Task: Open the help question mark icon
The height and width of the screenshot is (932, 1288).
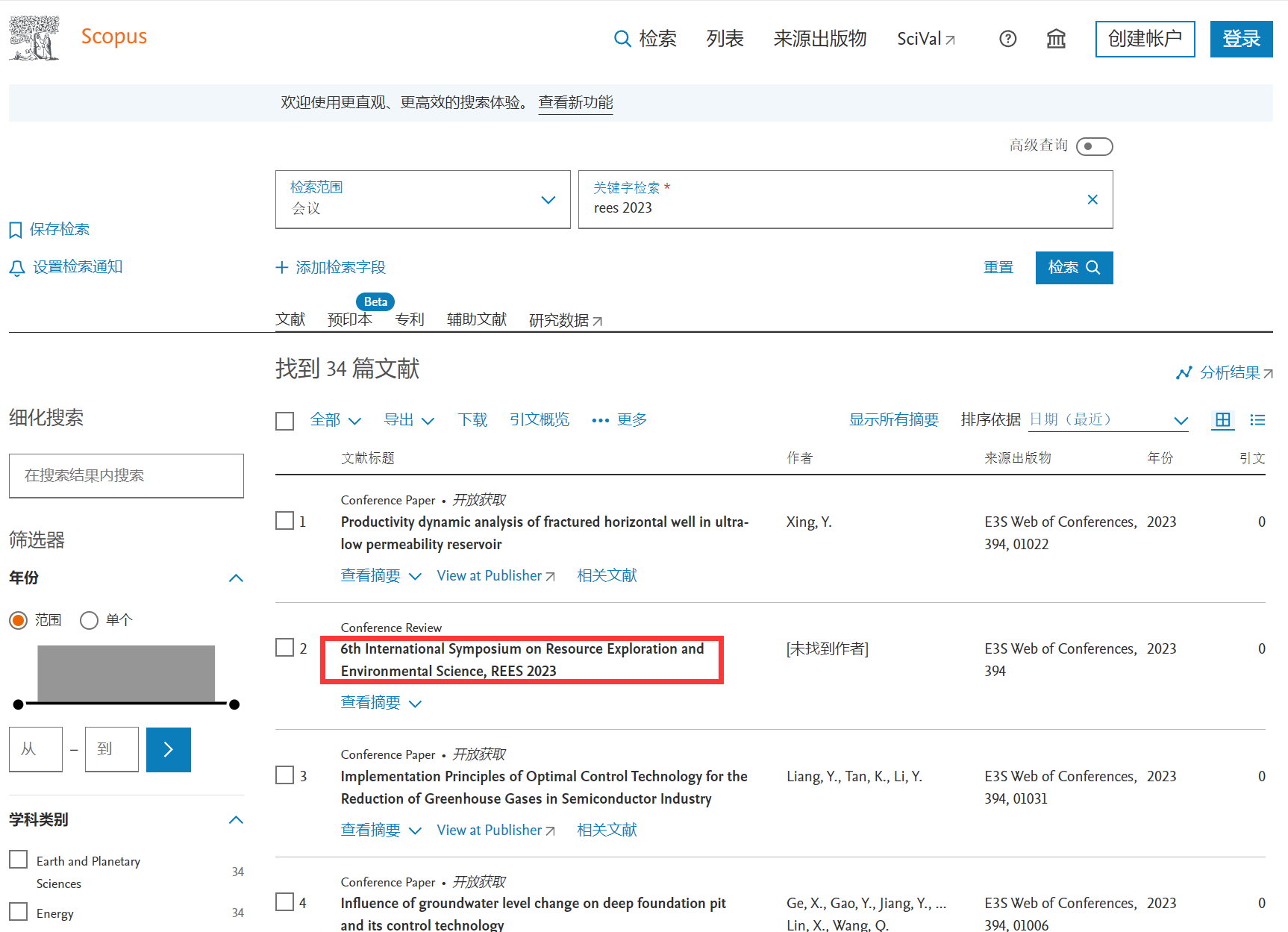Action: click(x=1008, y=39)
